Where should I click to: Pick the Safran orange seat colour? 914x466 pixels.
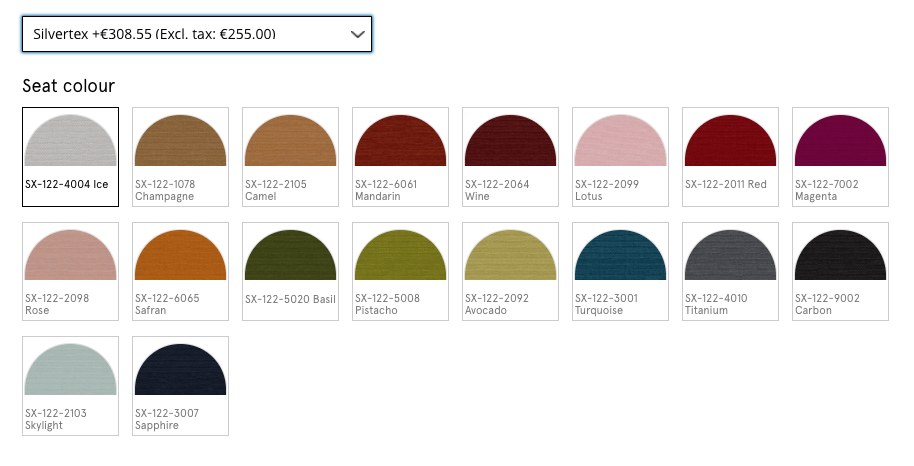point(181,271)
